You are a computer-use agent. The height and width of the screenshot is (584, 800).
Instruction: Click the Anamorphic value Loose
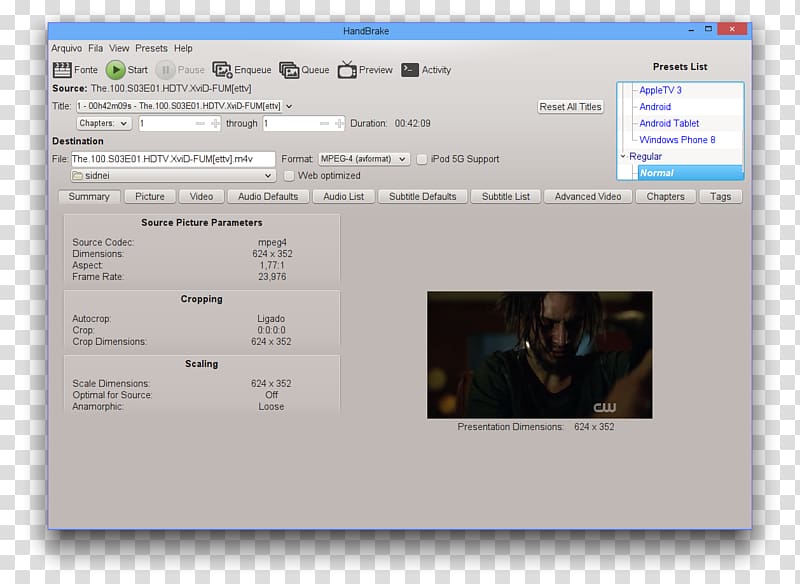(271, 407)
